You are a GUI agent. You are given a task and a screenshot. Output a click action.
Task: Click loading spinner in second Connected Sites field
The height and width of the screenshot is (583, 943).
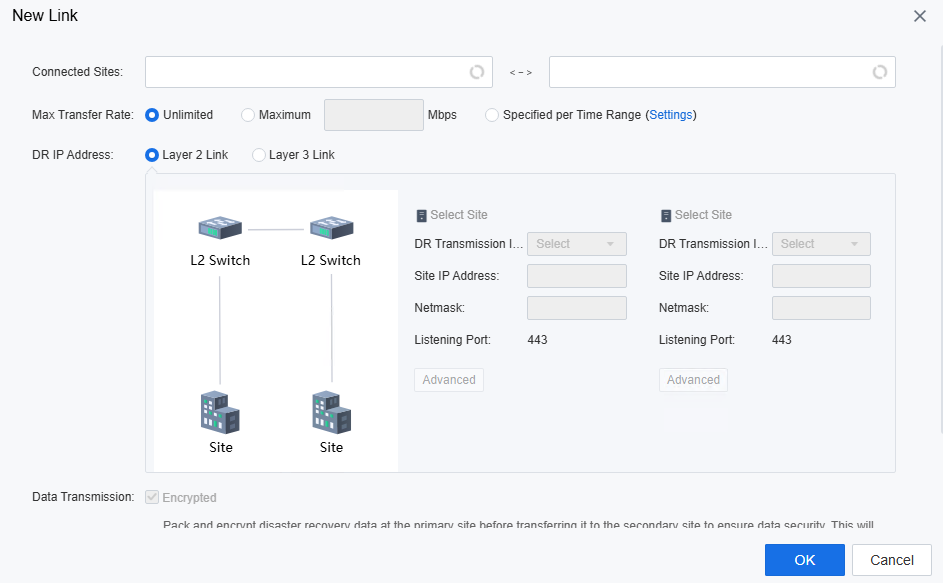(x=880, y=72)
